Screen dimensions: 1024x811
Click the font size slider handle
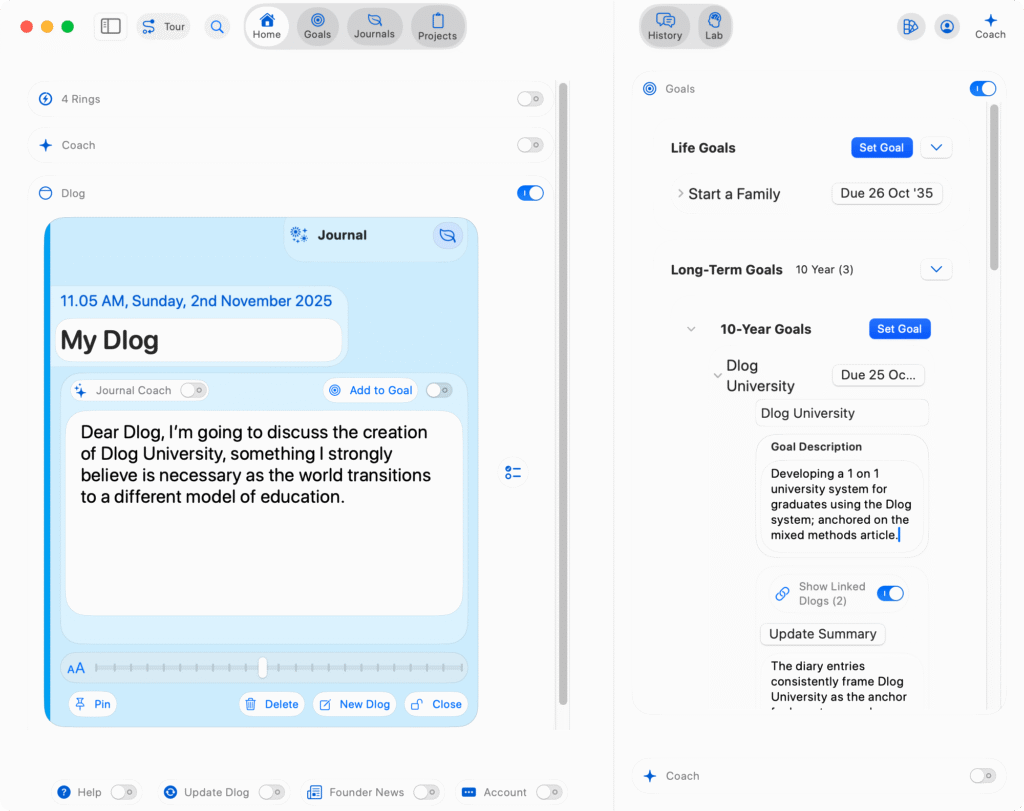(262, 667)
